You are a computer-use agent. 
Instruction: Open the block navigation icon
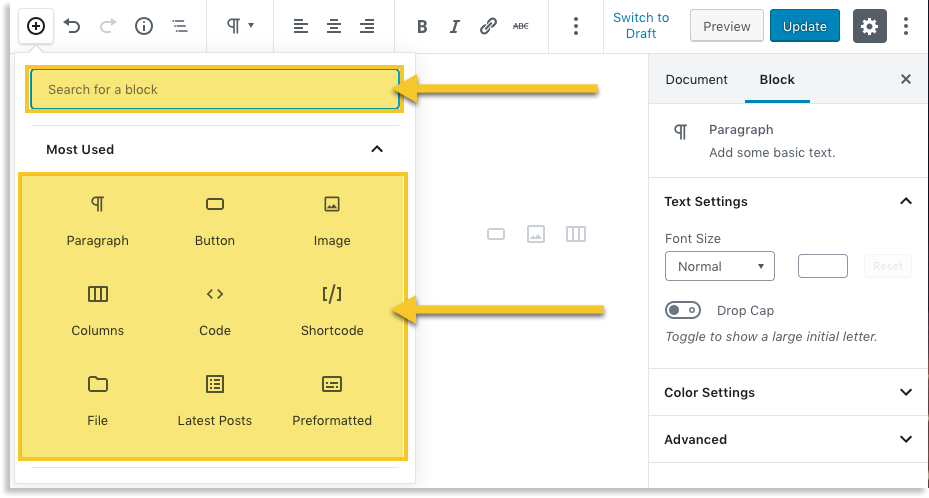(x=179, y=26)
